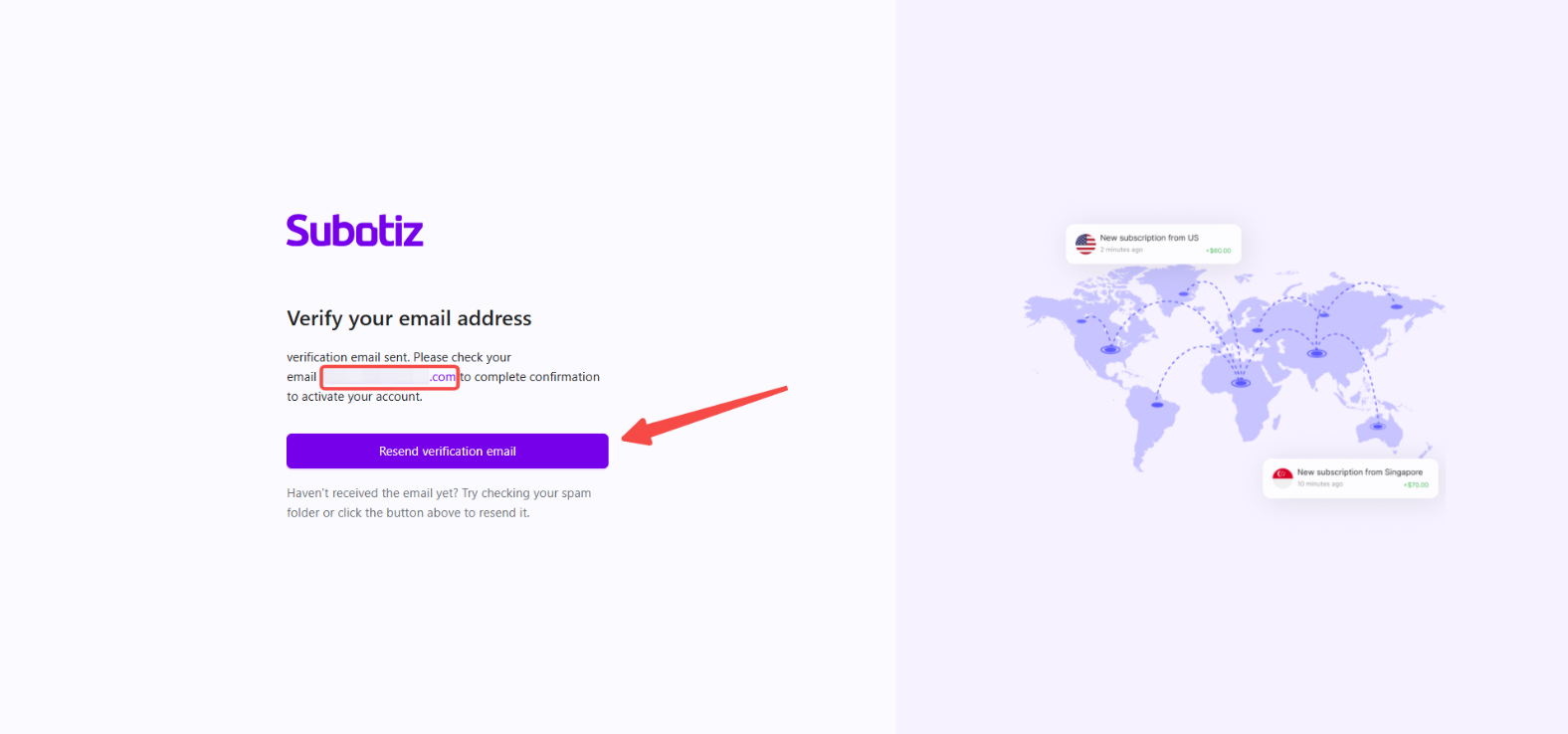
Task: Open the masked .com email address link
Action: [389, 378]
